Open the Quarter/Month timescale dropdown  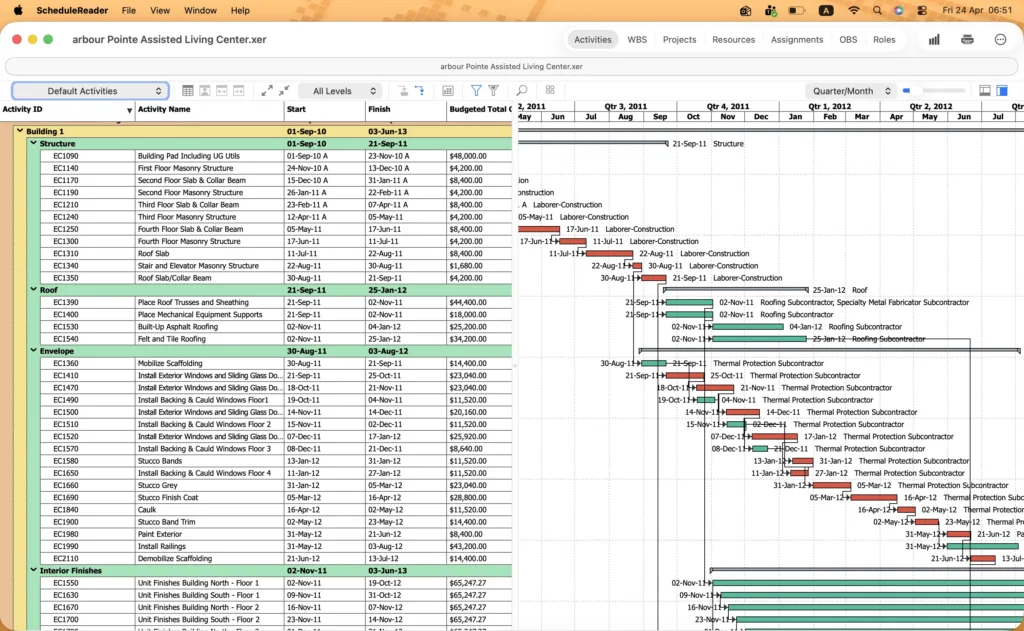tap(850, 91)
